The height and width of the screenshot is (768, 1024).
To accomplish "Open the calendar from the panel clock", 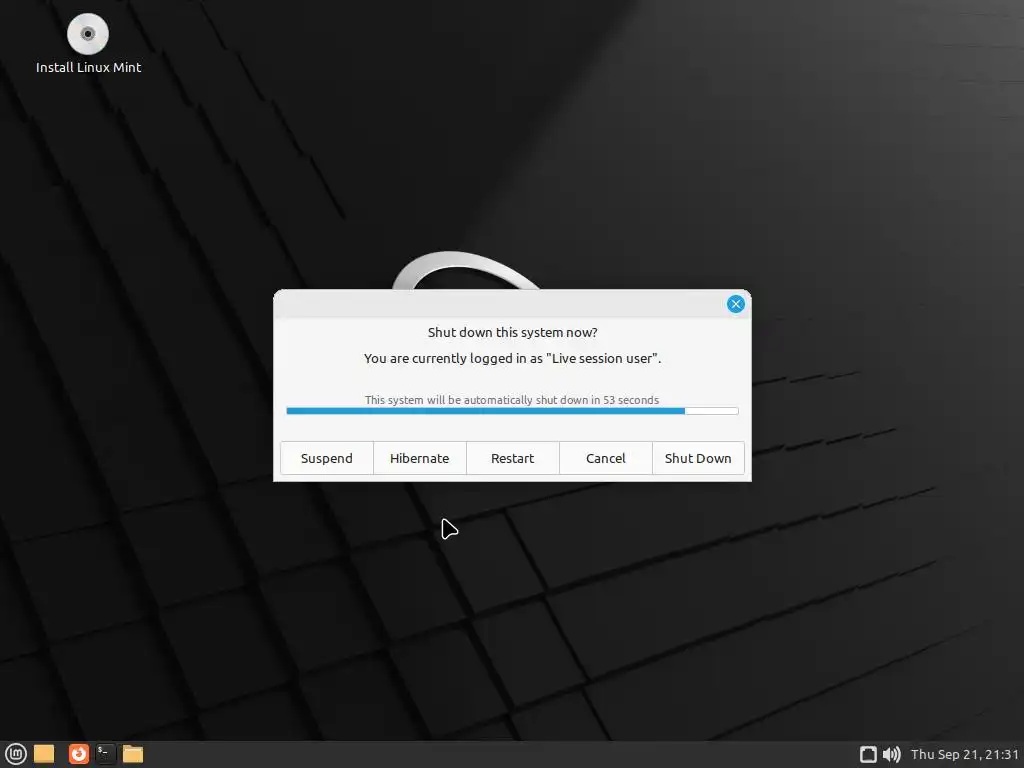I will (965, 754).
